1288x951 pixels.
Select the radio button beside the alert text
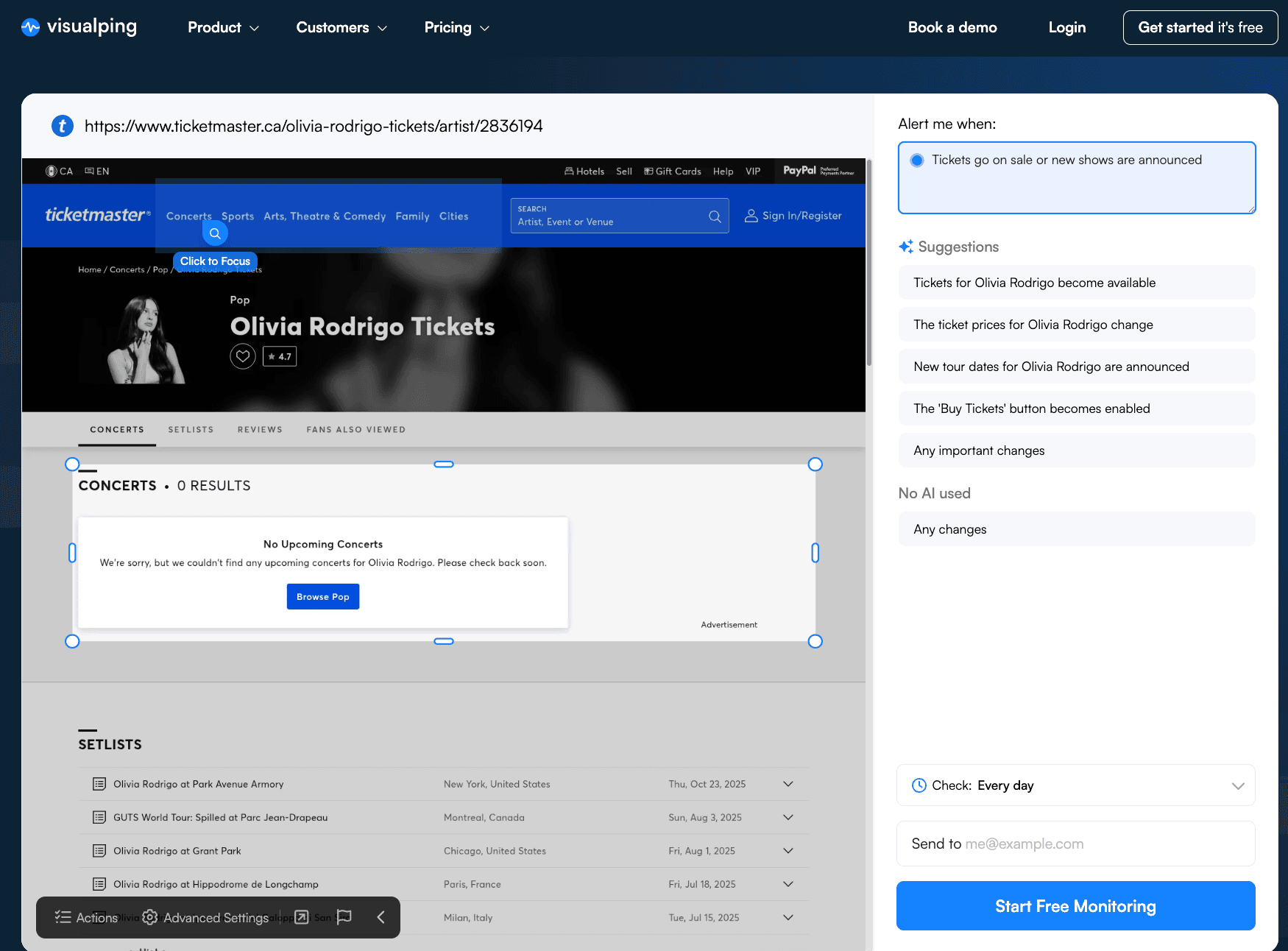click(x=917, y=160)
